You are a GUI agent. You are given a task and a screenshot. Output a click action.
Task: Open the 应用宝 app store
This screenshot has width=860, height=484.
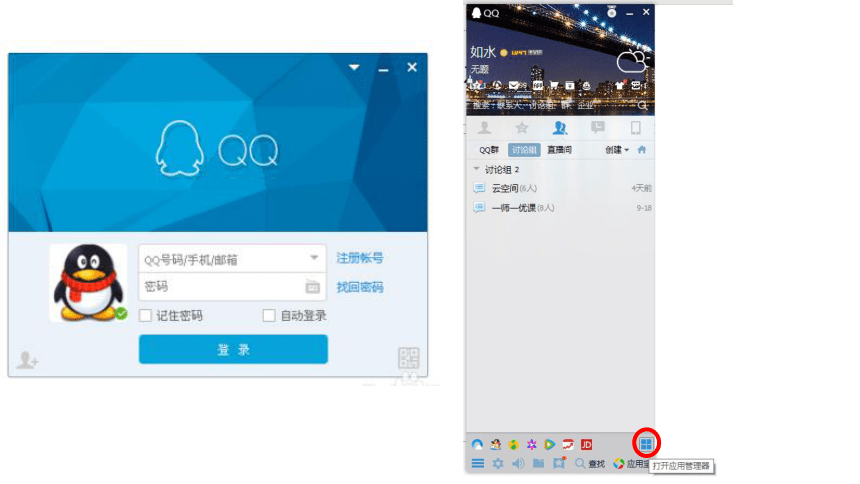[632, 464]
